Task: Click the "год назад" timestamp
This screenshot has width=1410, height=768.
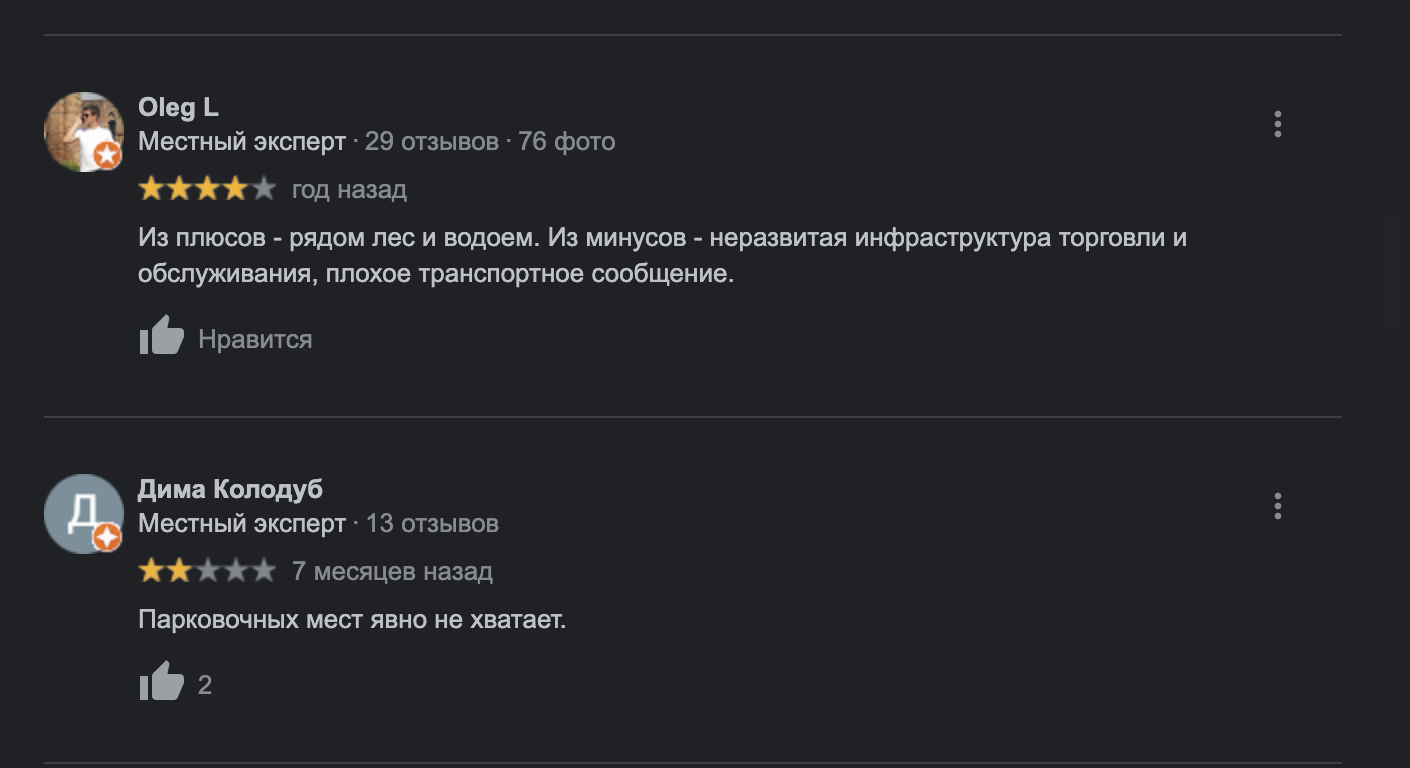Action: click(x=349, y=190)
